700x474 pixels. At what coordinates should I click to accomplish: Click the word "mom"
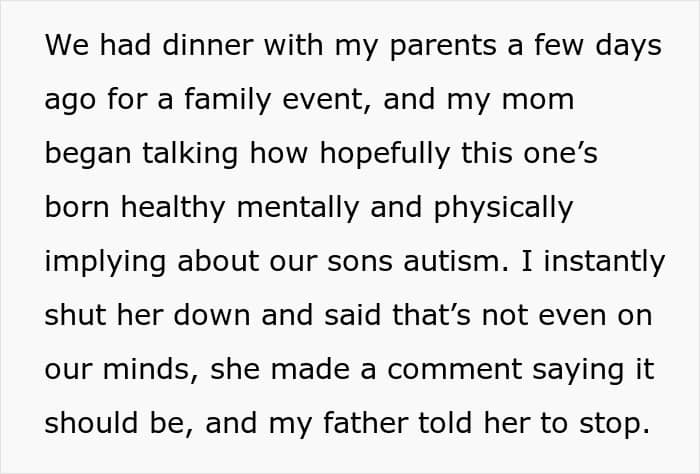pos(538,102)
